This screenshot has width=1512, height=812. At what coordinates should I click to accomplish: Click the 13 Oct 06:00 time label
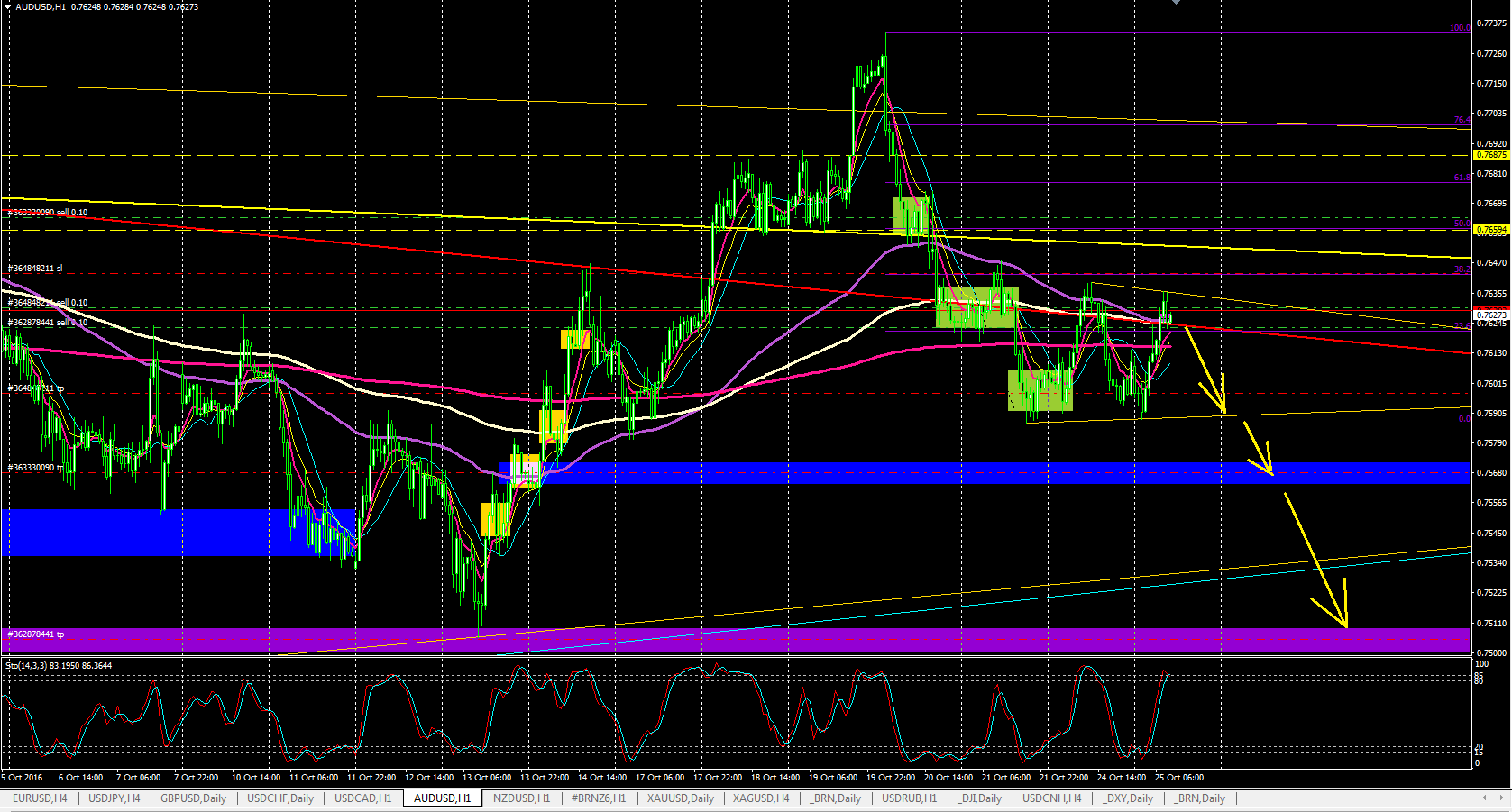click(487, 778)
